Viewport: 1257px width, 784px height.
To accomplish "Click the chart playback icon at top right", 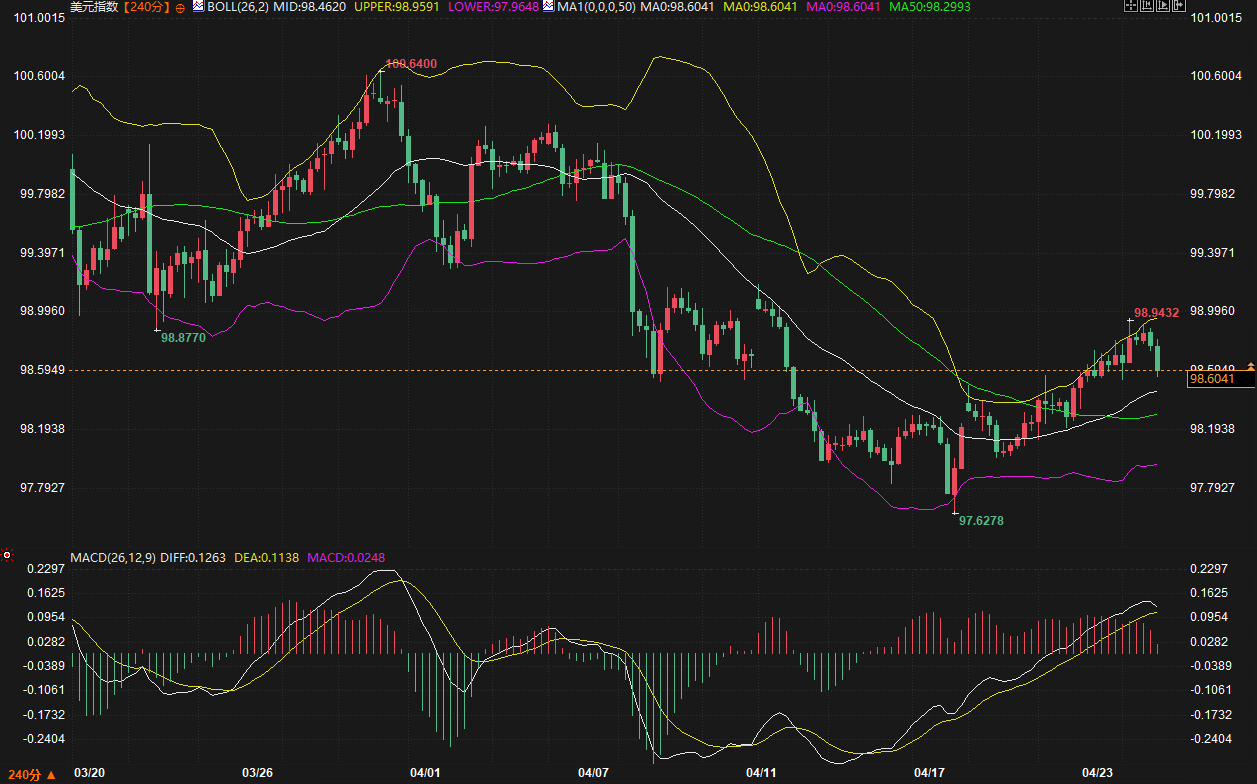I will 1164,7.
